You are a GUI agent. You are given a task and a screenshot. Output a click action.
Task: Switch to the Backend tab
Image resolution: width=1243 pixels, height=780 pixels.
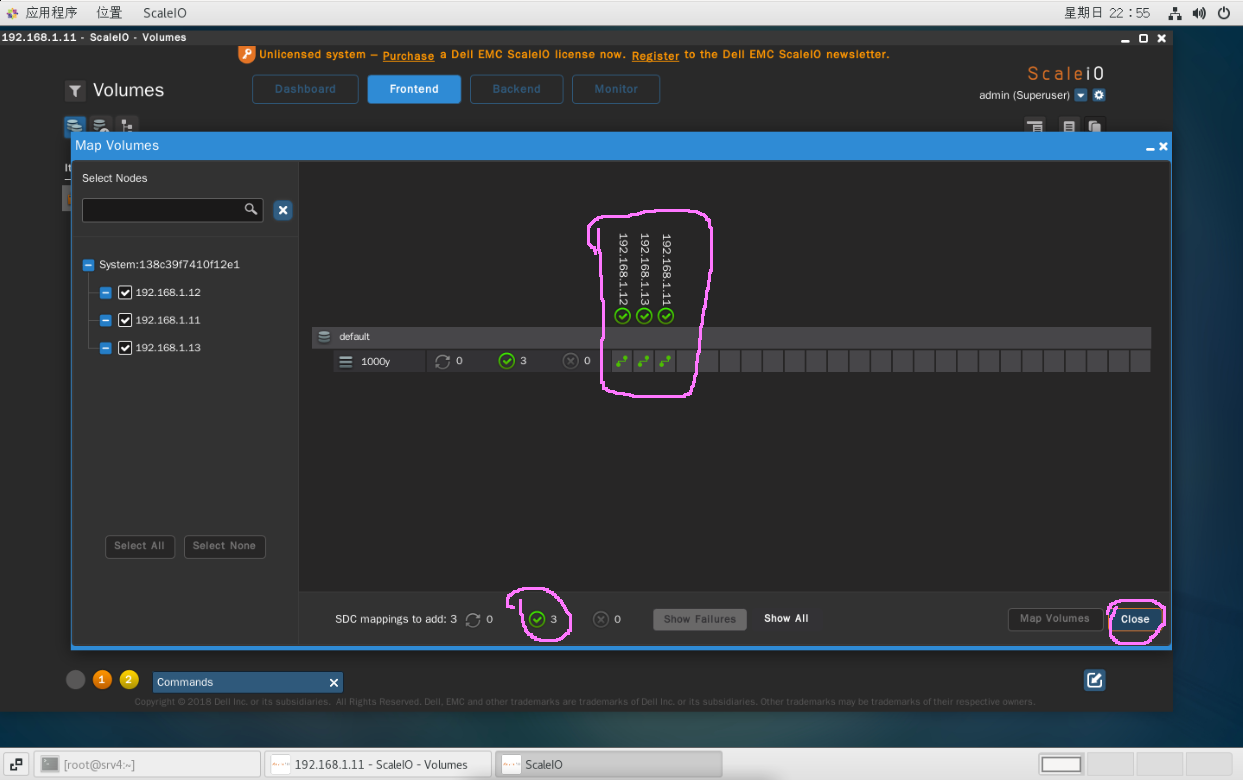click(x=516, y=89)
